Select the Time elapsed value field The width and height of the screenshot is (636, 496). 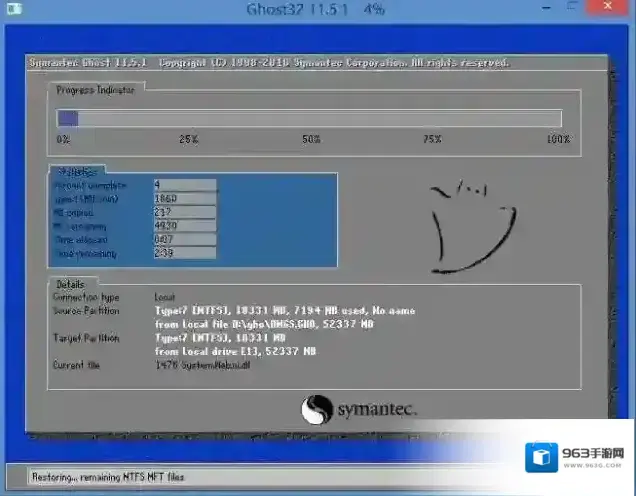click(x=184, y=240)
